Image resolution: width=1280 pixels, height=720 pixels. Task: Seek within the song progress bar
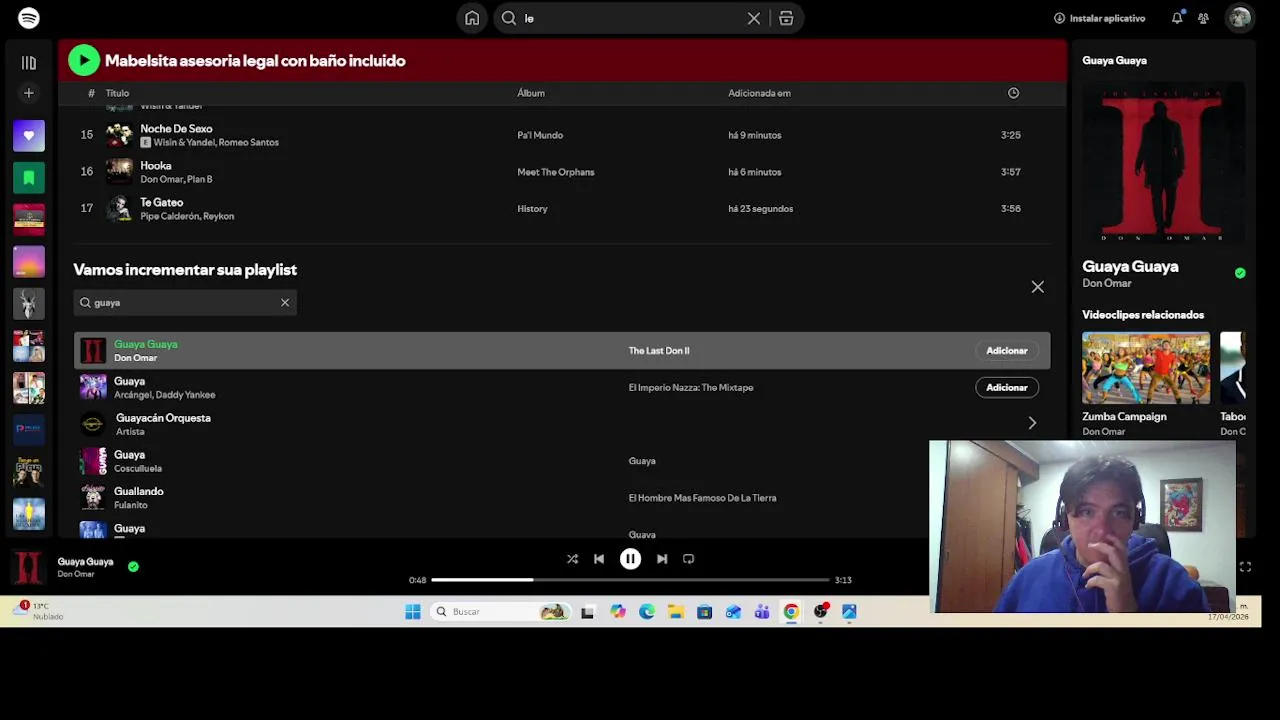pyautogui.click(x=630, y=580)
